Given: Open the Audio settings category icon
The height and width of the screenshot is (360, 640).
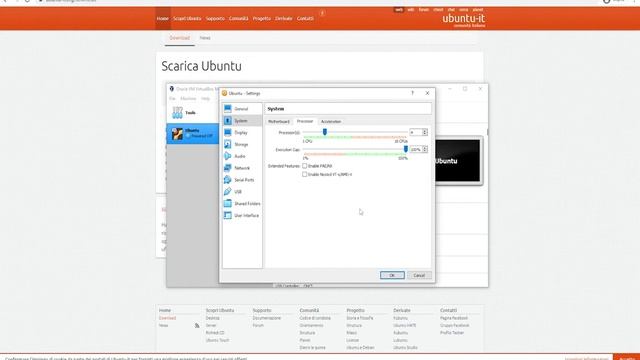Looking at the screenshot, I should tap(228, 156).
